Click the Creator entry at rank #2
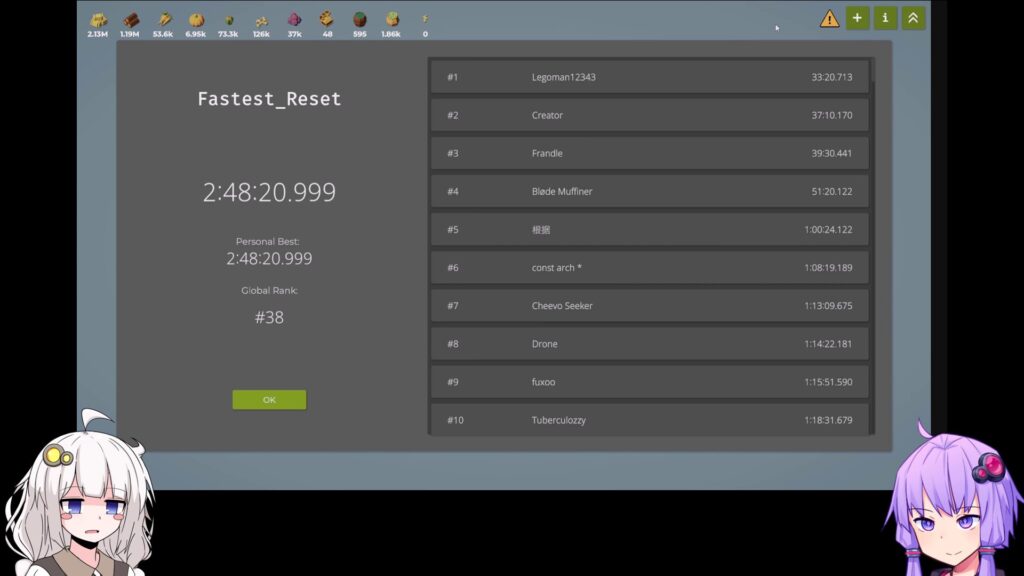The height and width of the screenshot is (576, 1024). [649, 115]
